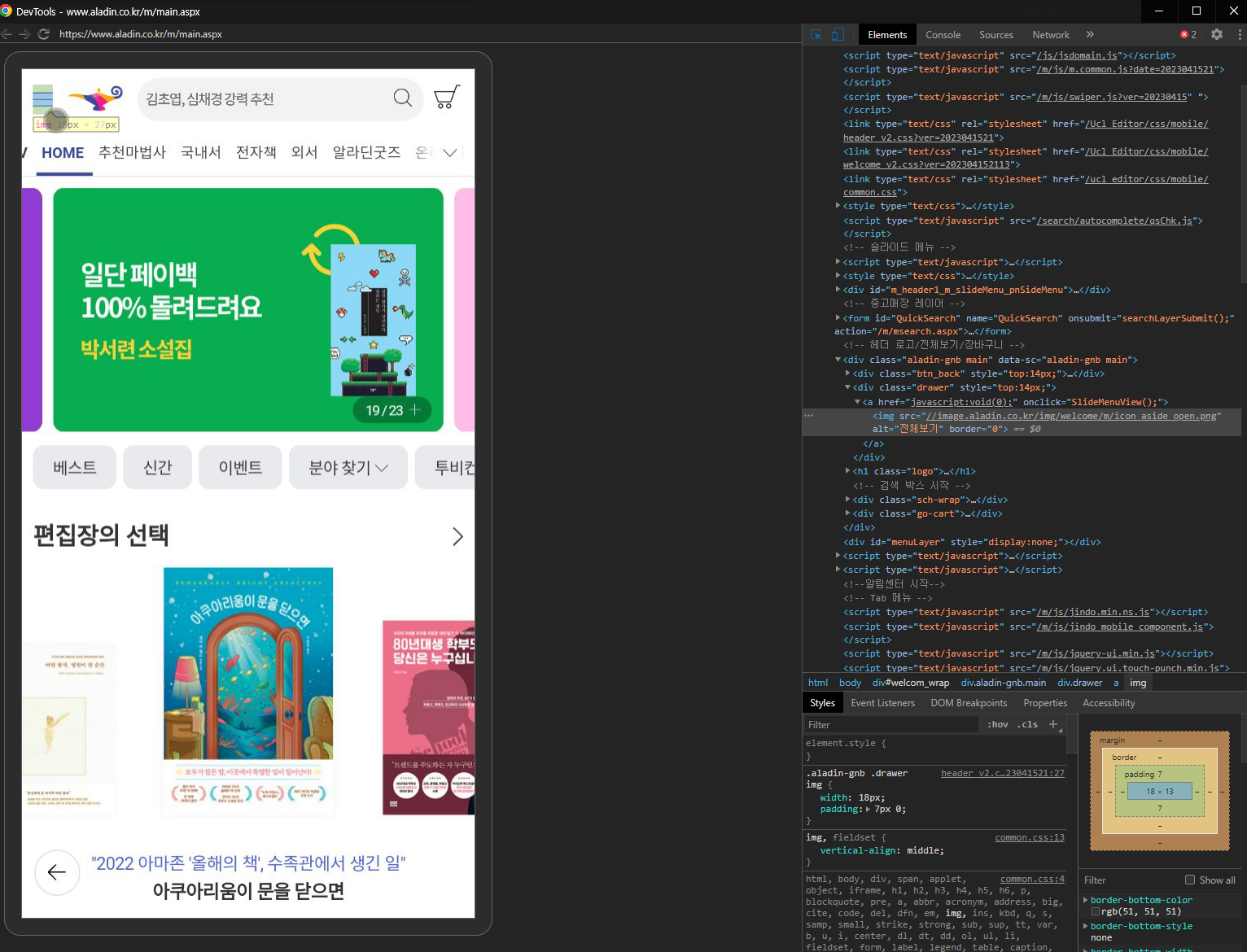Open 편집장의 선택 with the right arrow
The height and width of the screenshot is (952, 1247).
(x=458, y=536)
